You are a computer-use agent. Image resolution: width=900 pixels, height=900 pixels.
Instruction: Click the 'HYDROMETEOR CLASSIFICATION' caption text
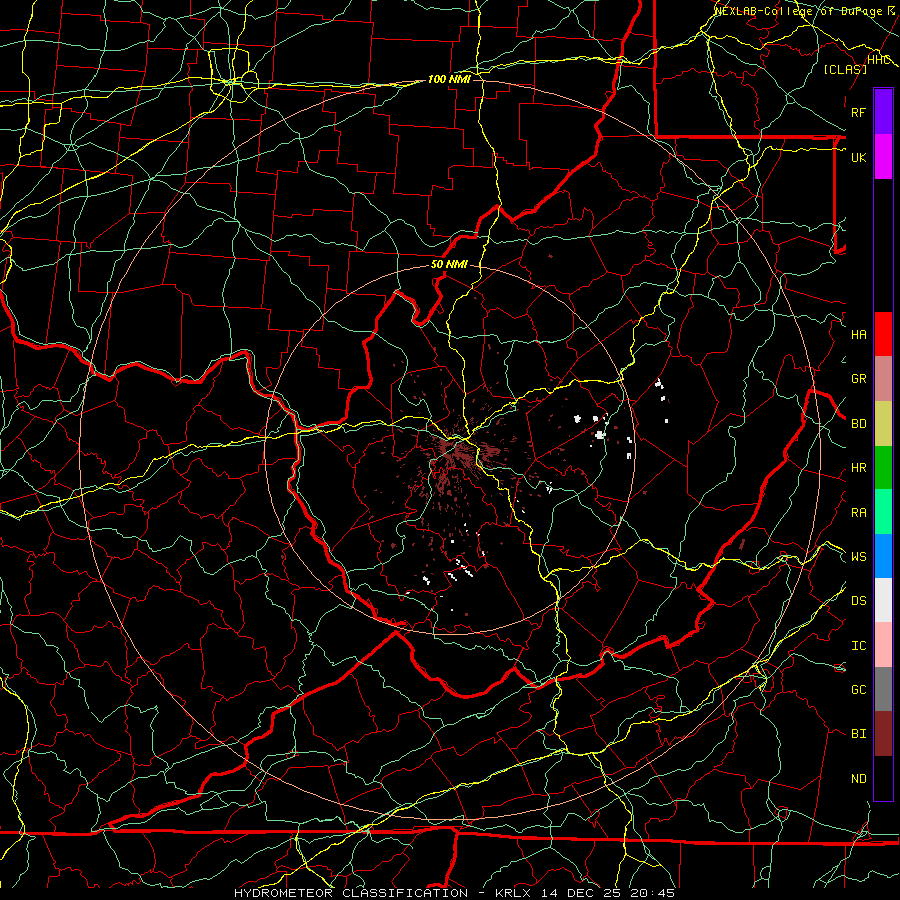(351, 893)
